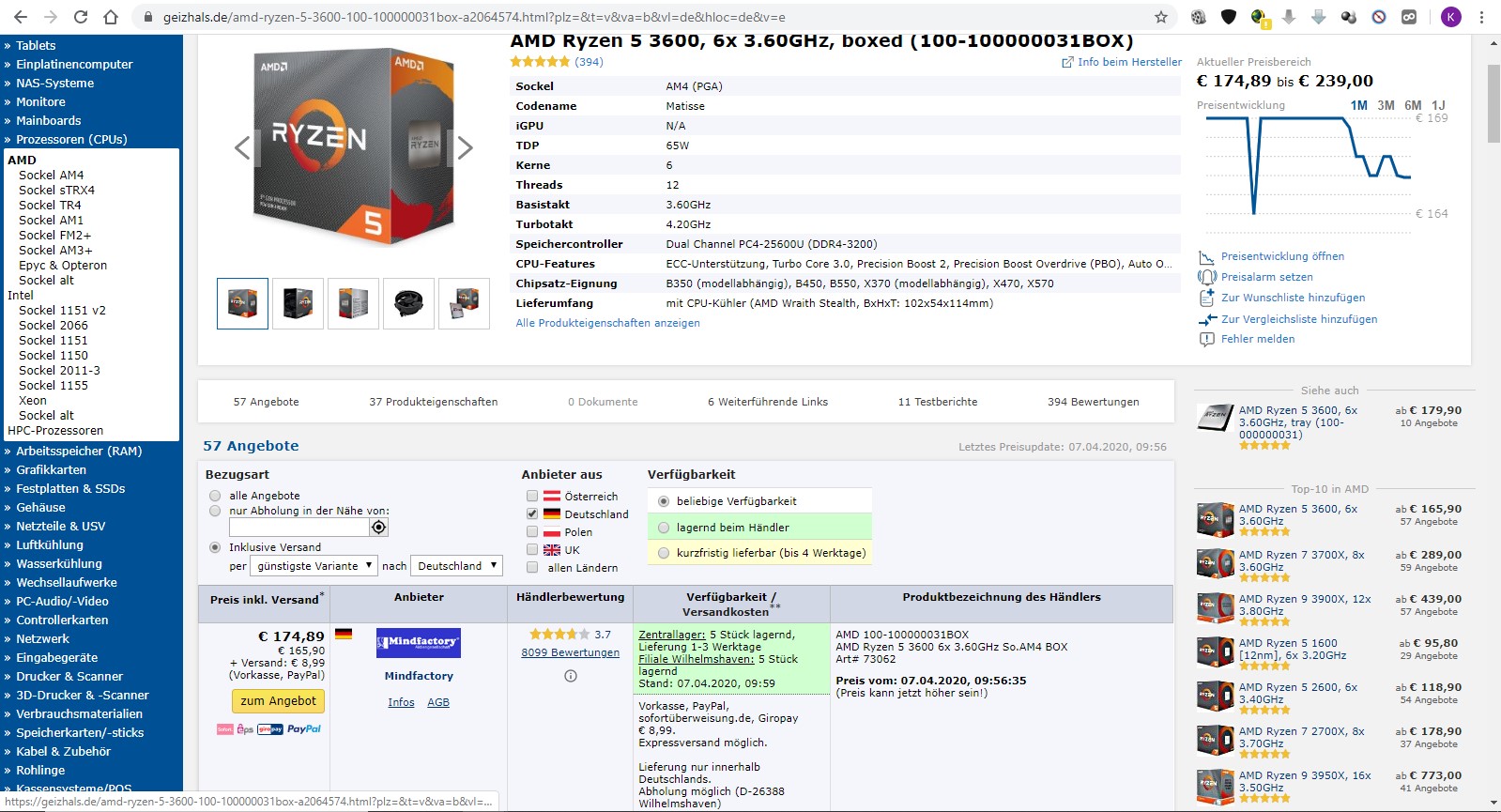Click the Zur Wunschliste hinzufügen icon
The image size is (1501, 812).
(1207, 298)
